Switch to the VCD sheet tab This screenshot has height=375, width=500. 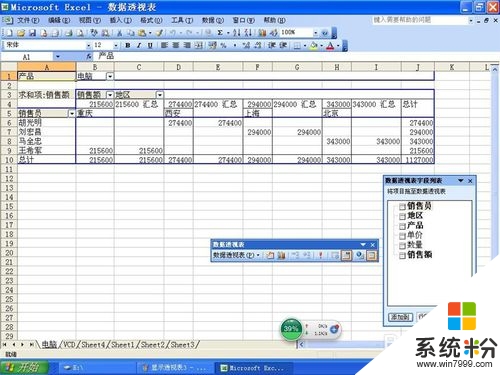[69, 344]
